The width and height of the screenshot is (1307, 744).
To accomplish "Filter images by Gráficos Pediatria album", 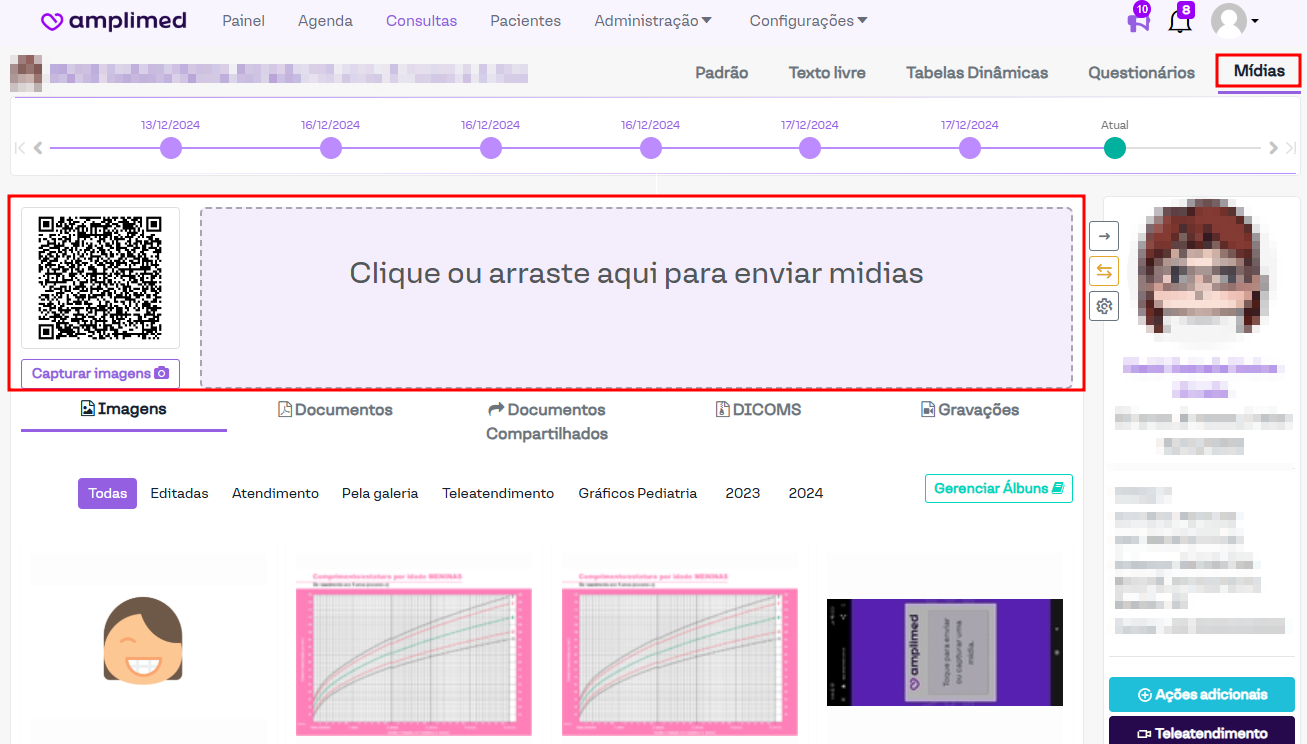I will (x=637, y=493).
